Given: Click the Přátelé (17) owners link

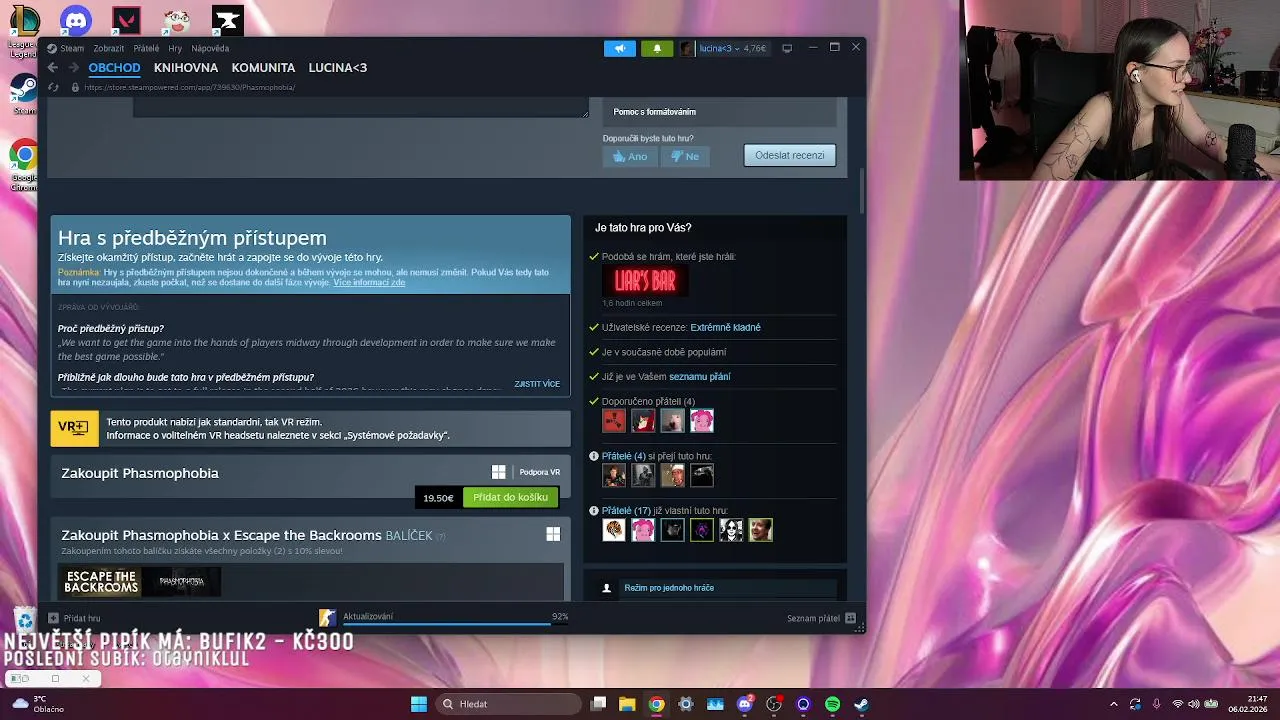Looking at the screenshot, I should click(626, 511).
